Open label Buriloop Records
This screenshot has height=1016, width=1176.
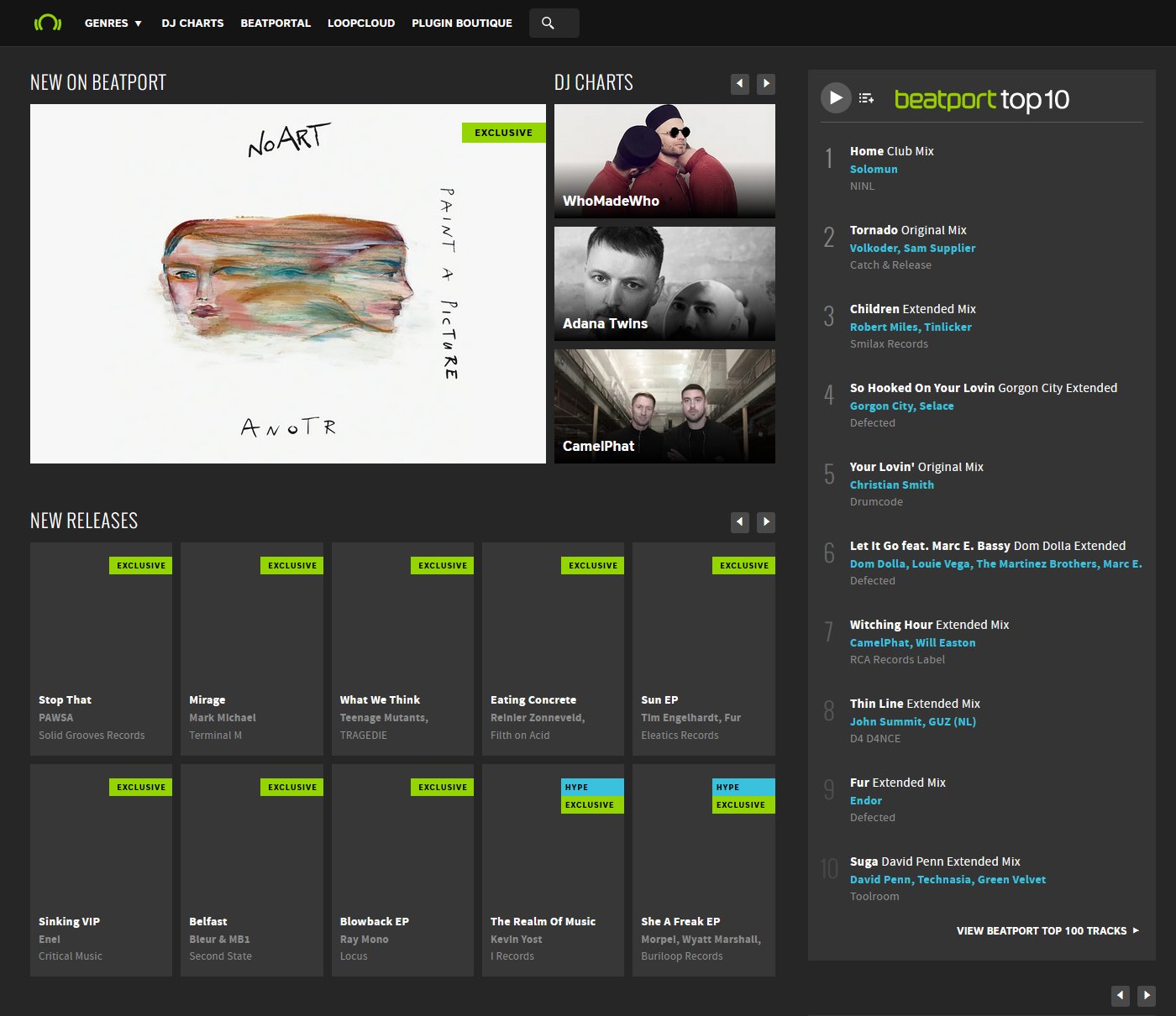pos(681,956)
